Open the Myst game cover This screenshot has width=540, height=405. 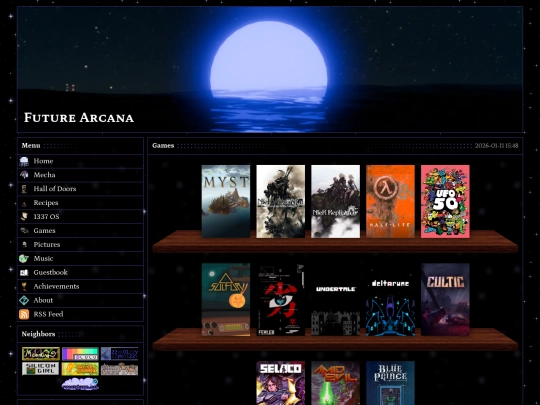point(226,201)
